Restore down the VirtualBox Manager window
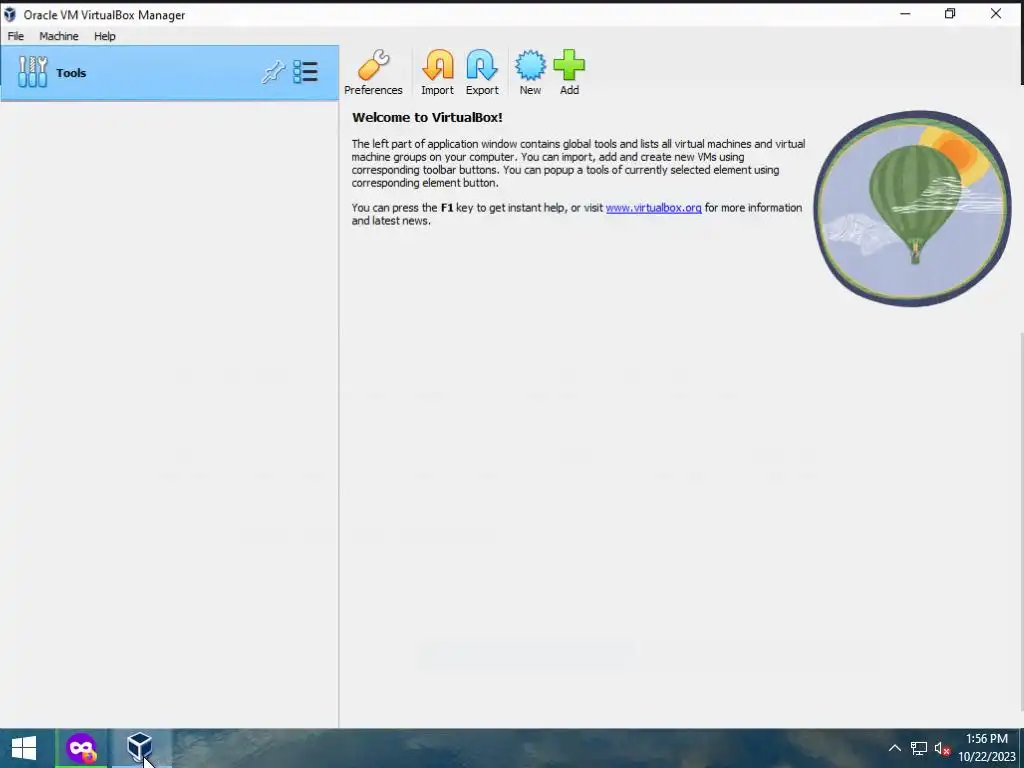This screenshot has width=1024, height=768. 950,14
